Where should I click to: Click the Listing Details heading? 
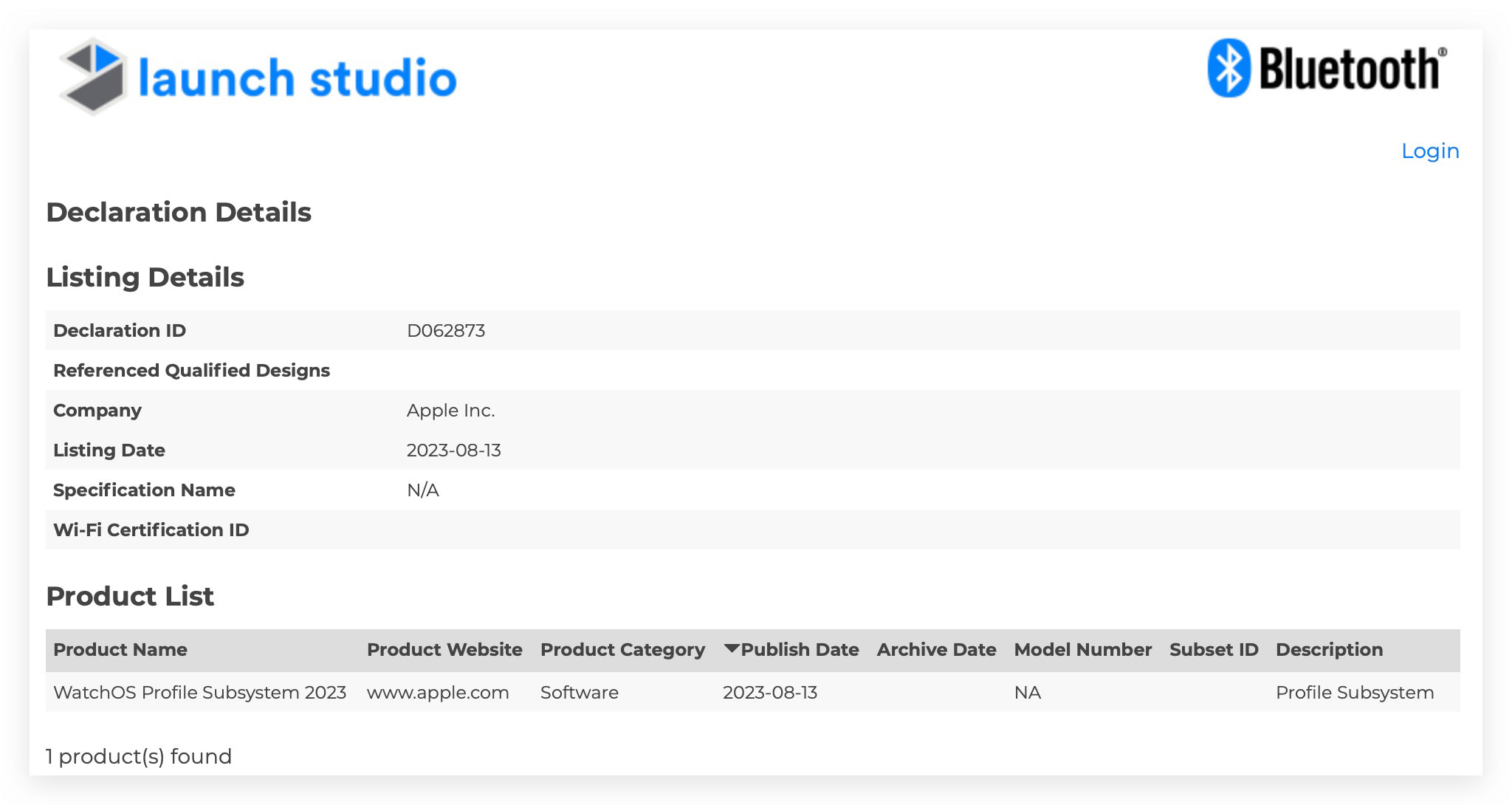click(x=145, y=278)
